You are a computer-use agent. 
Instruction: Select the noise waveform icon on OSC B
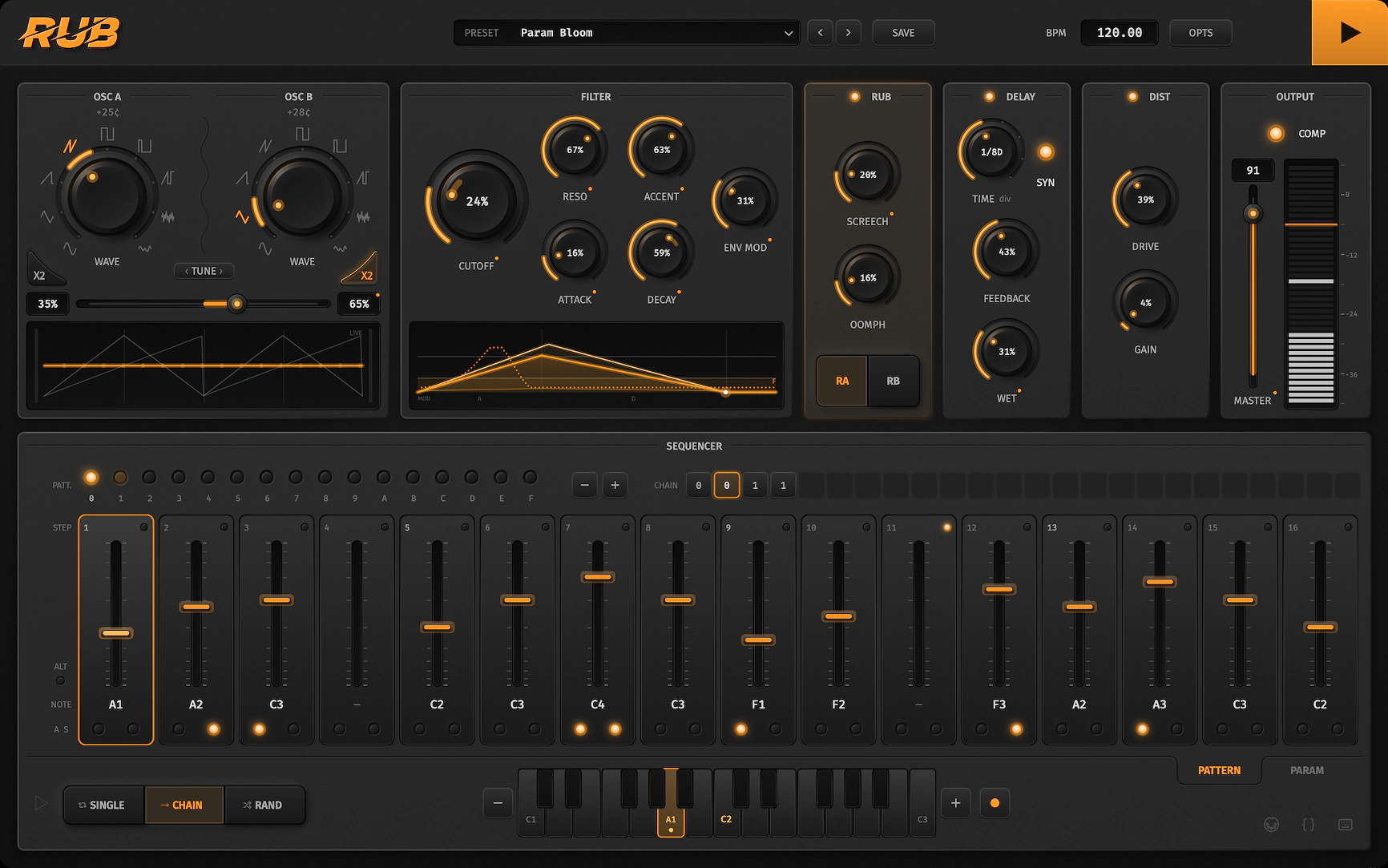point(363,217)
